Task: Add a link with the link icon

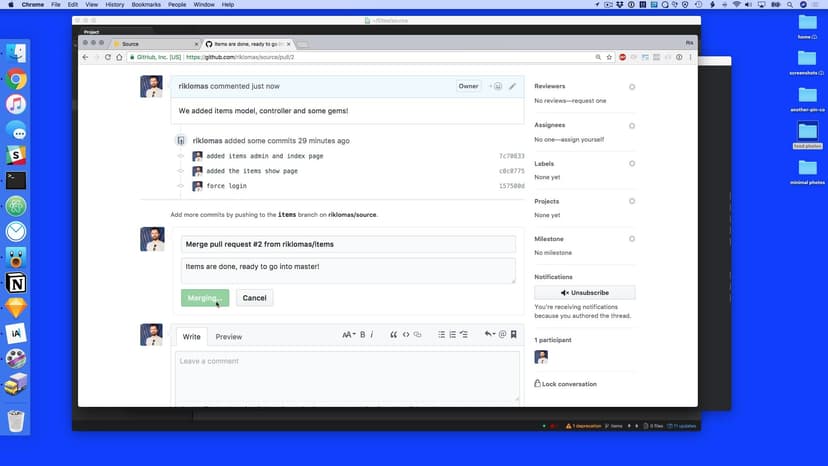Action: pos(417,335)
